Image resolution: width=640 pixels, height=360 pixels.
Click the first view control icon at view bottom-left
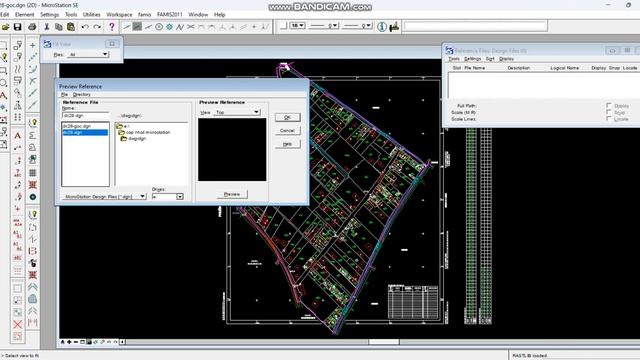[62, 342]
